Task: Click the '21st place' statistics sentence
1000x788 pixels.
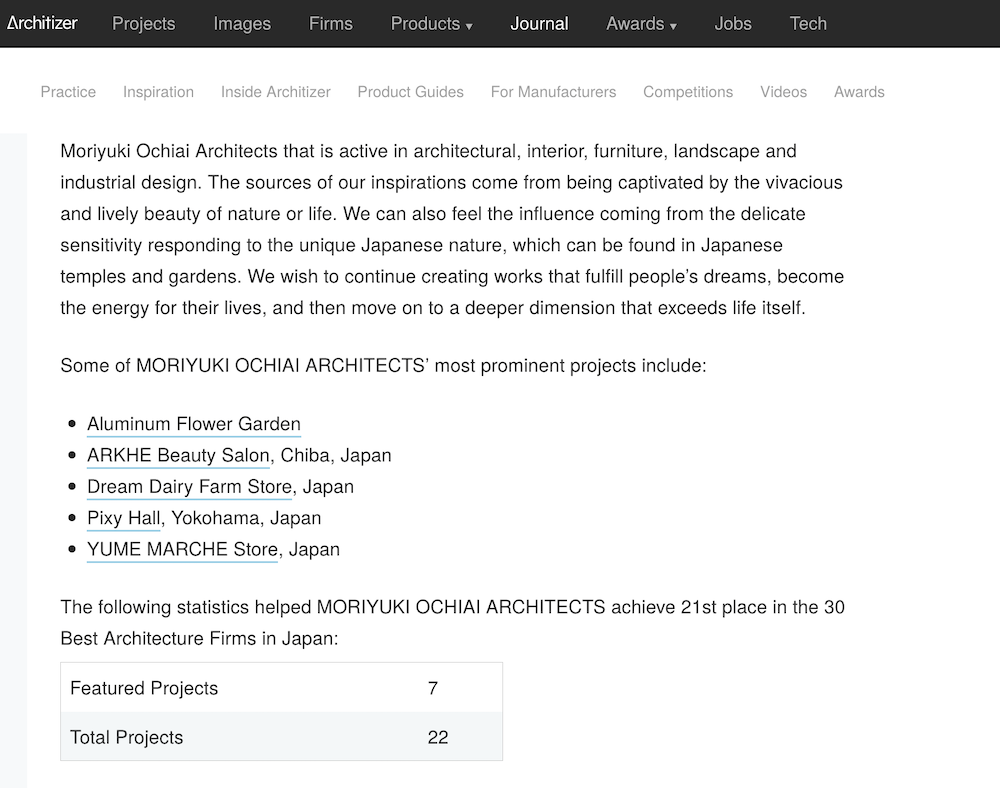Action: coord(452,622)
